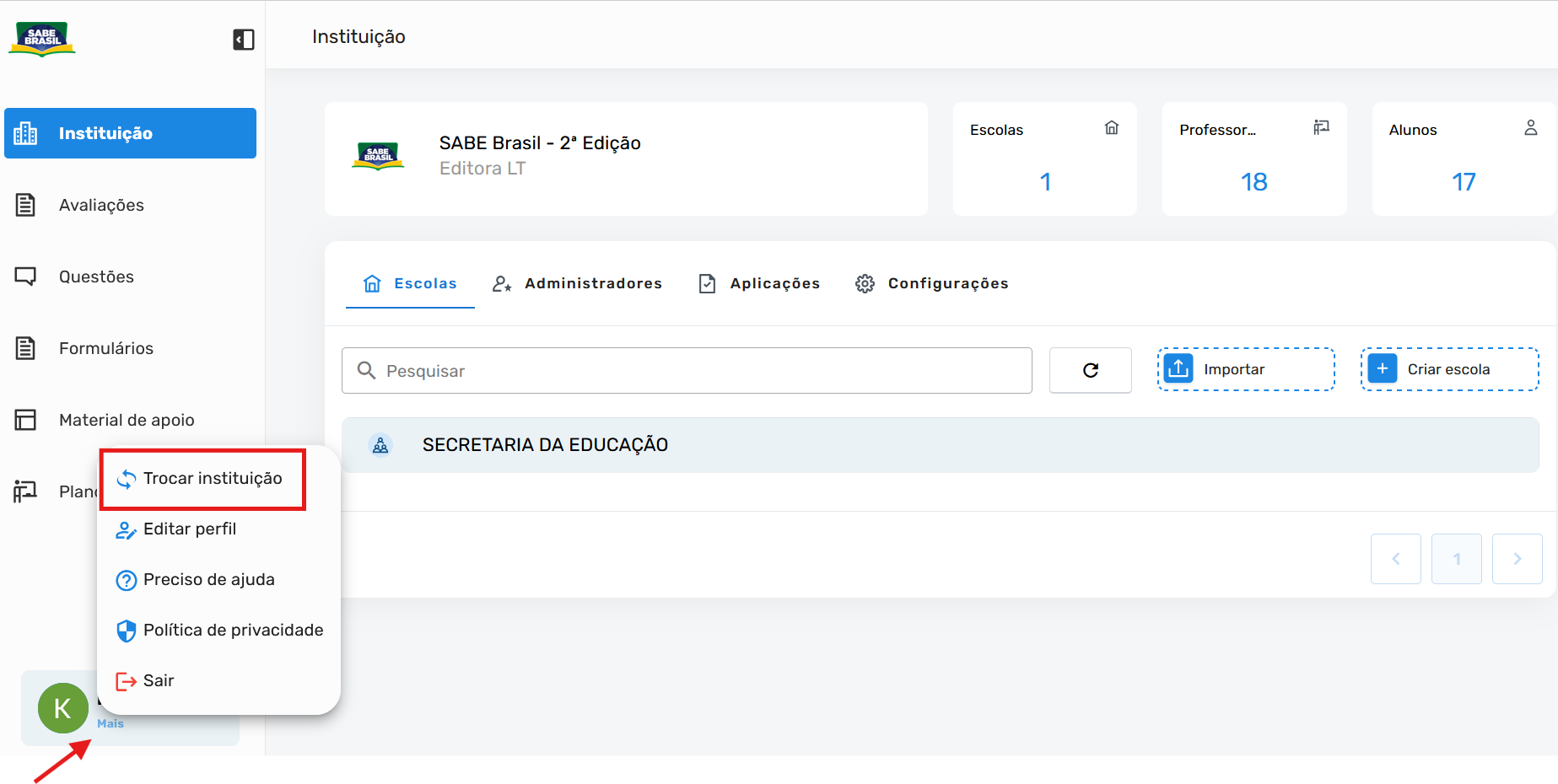Refresh the schools list
This screenshot has width=1558, height=784.
[1091, 370]
